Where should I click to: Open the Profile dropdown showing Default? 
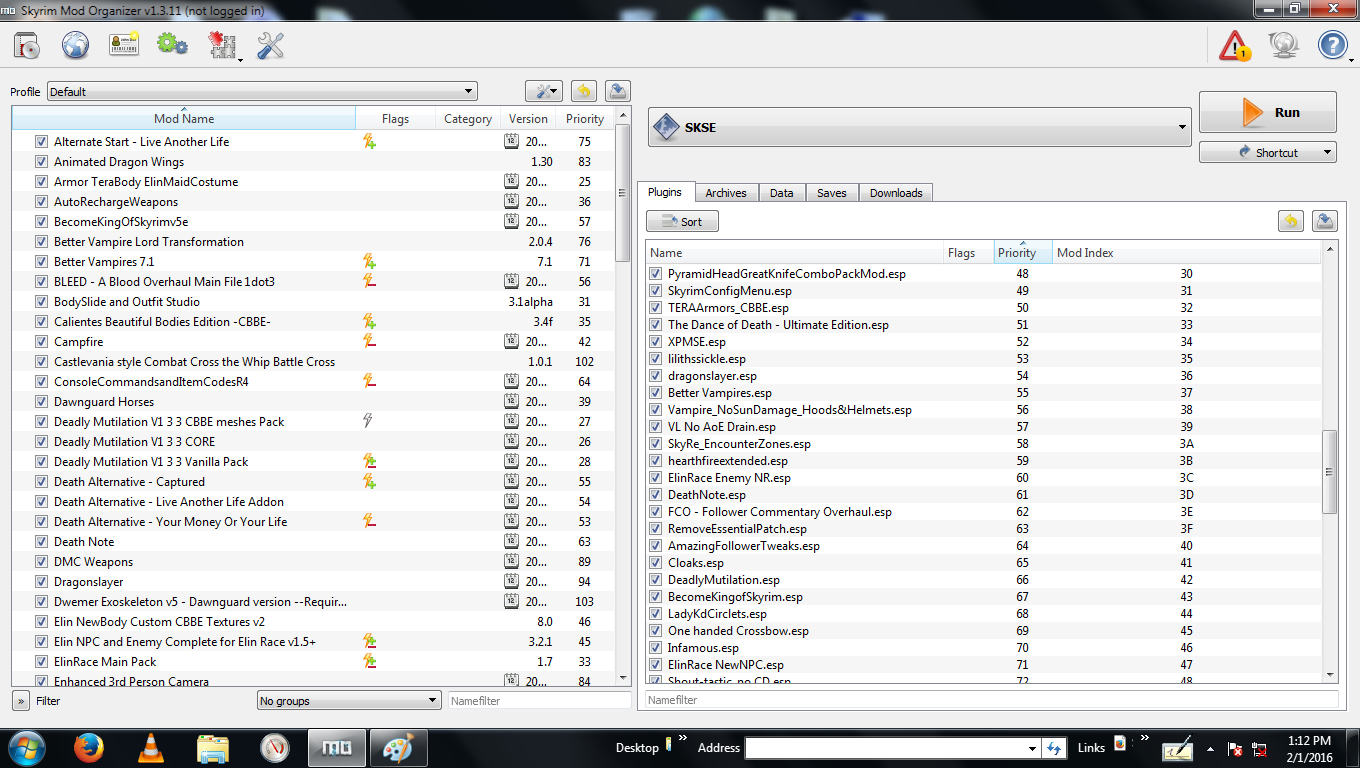pos(262,91)
